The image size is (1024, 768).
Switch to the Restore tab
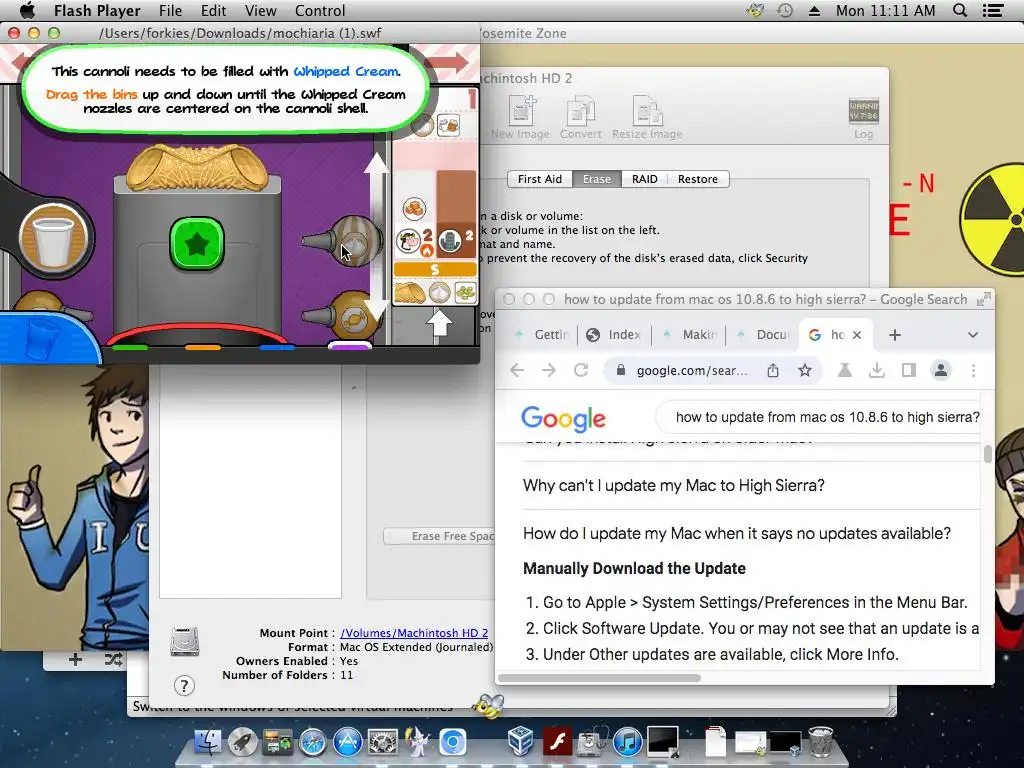[697, 179]
